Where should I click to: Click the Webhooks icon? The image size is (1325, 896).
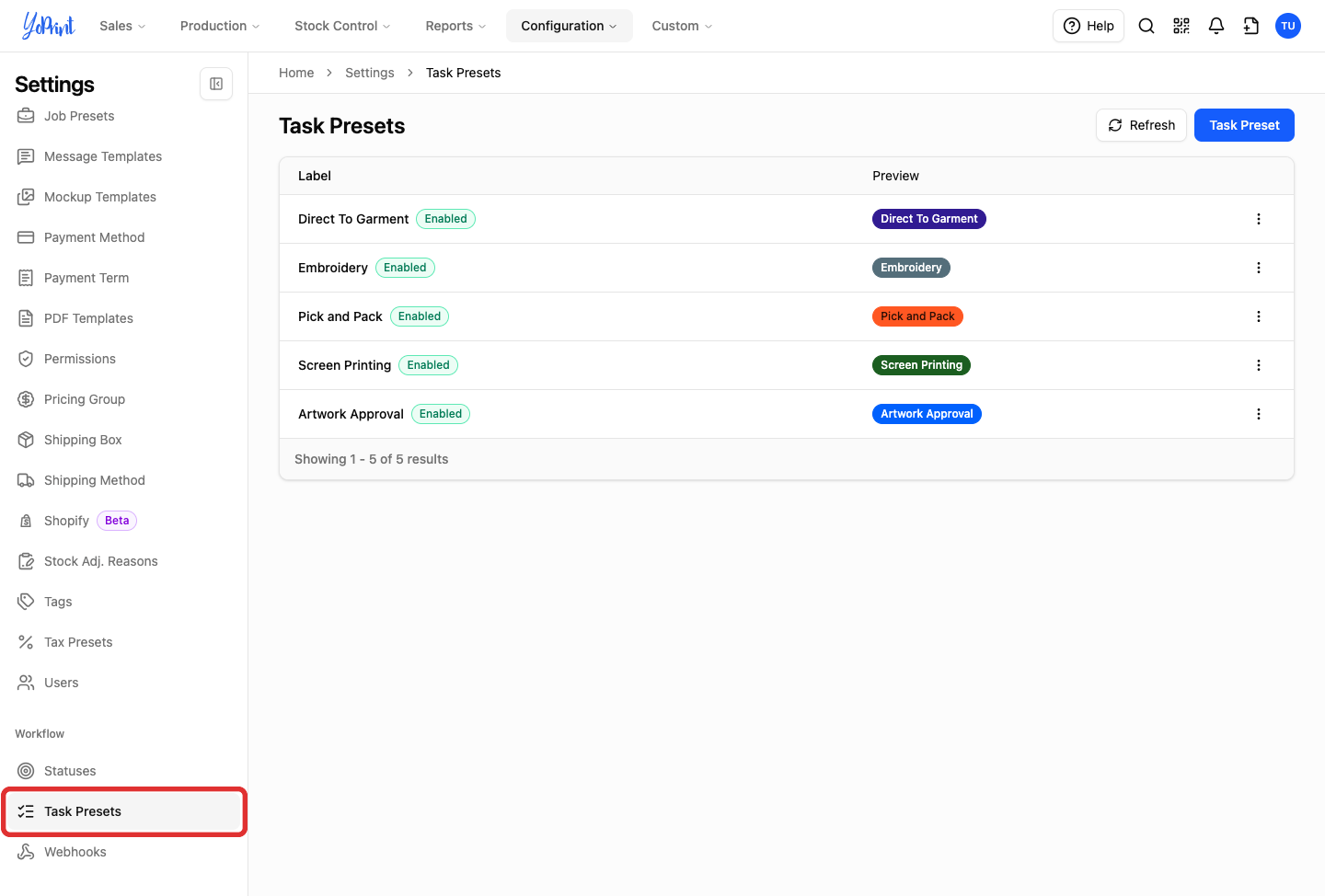(x=26, y=852)
